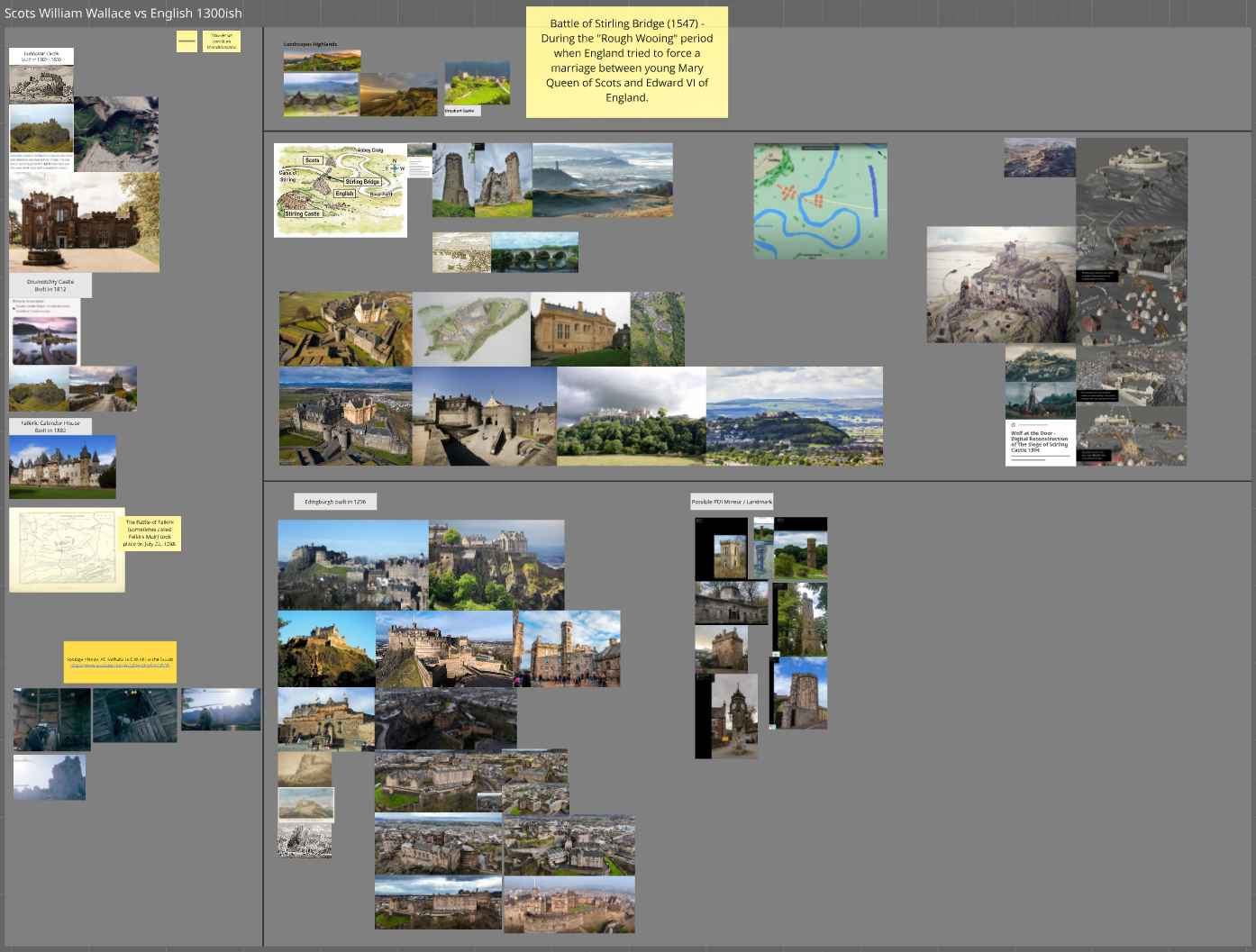
Task: Select the 'Possible POI Mineur / Landmark' label
Action: (x=732, y=502)
